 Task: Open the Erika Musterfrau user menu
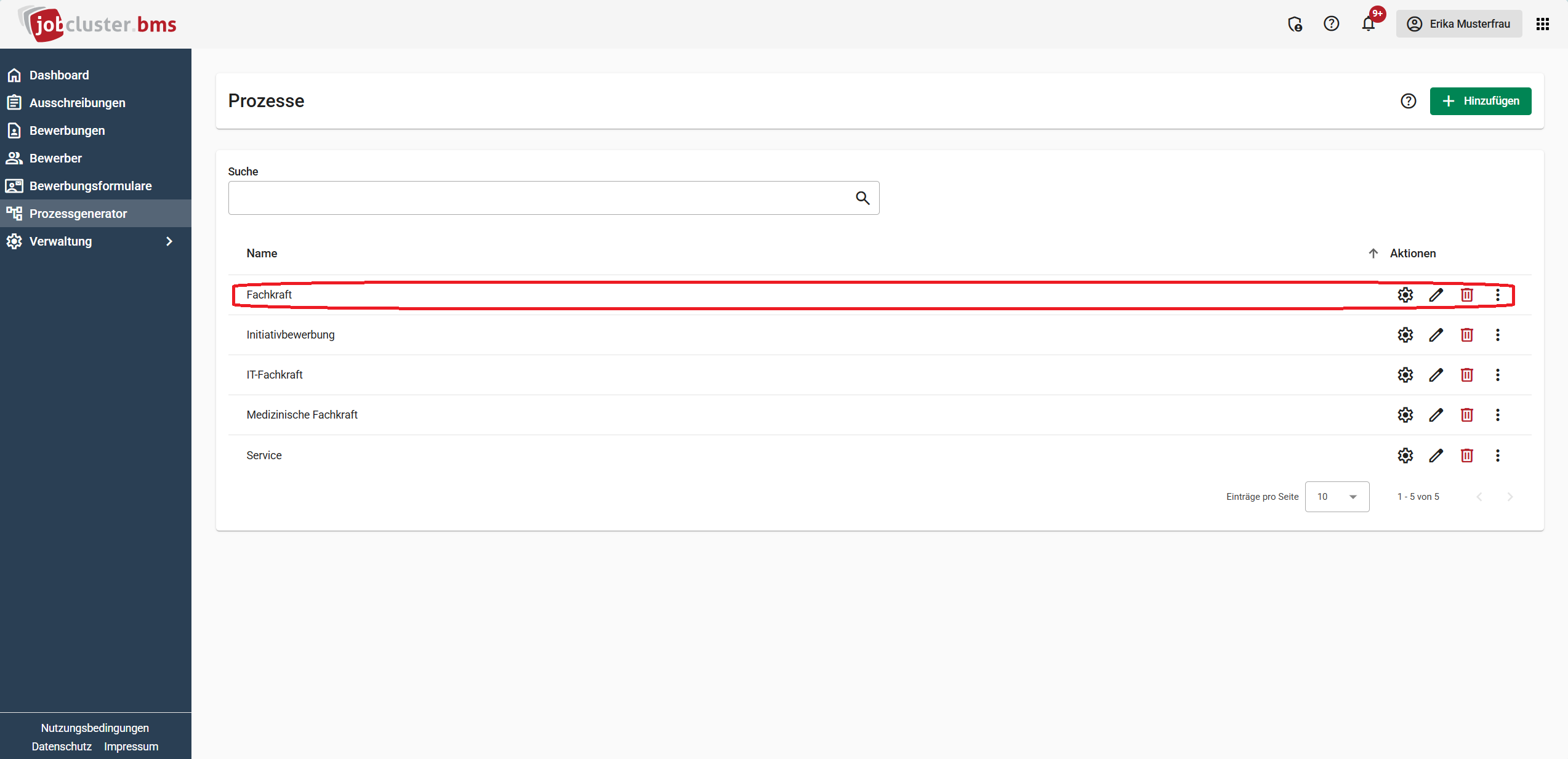click(x=1458, y=24)
